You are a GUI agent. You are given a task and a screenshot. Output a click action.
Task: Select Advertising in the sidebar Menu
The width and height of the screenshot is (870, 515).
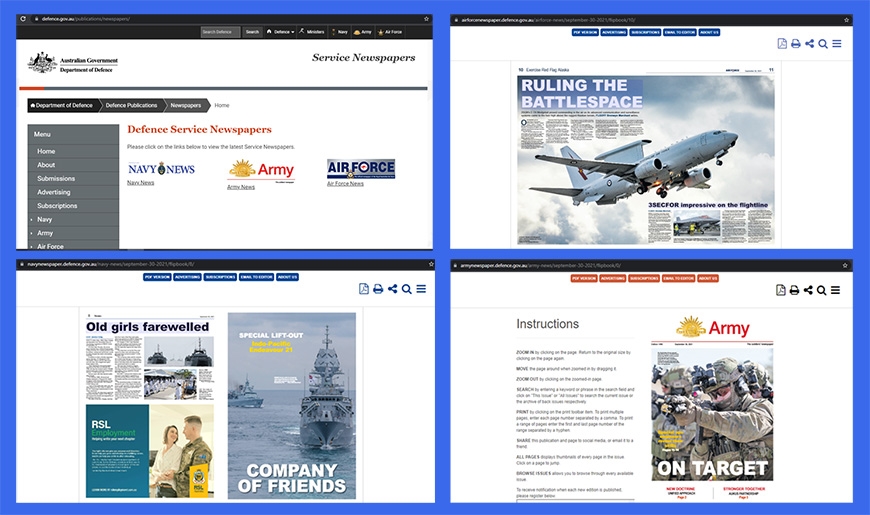coord(73,192)
